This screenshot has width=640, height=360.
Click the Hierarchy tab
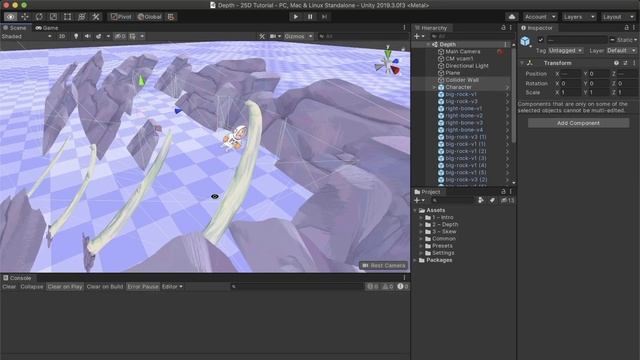[x=431, y=28]
